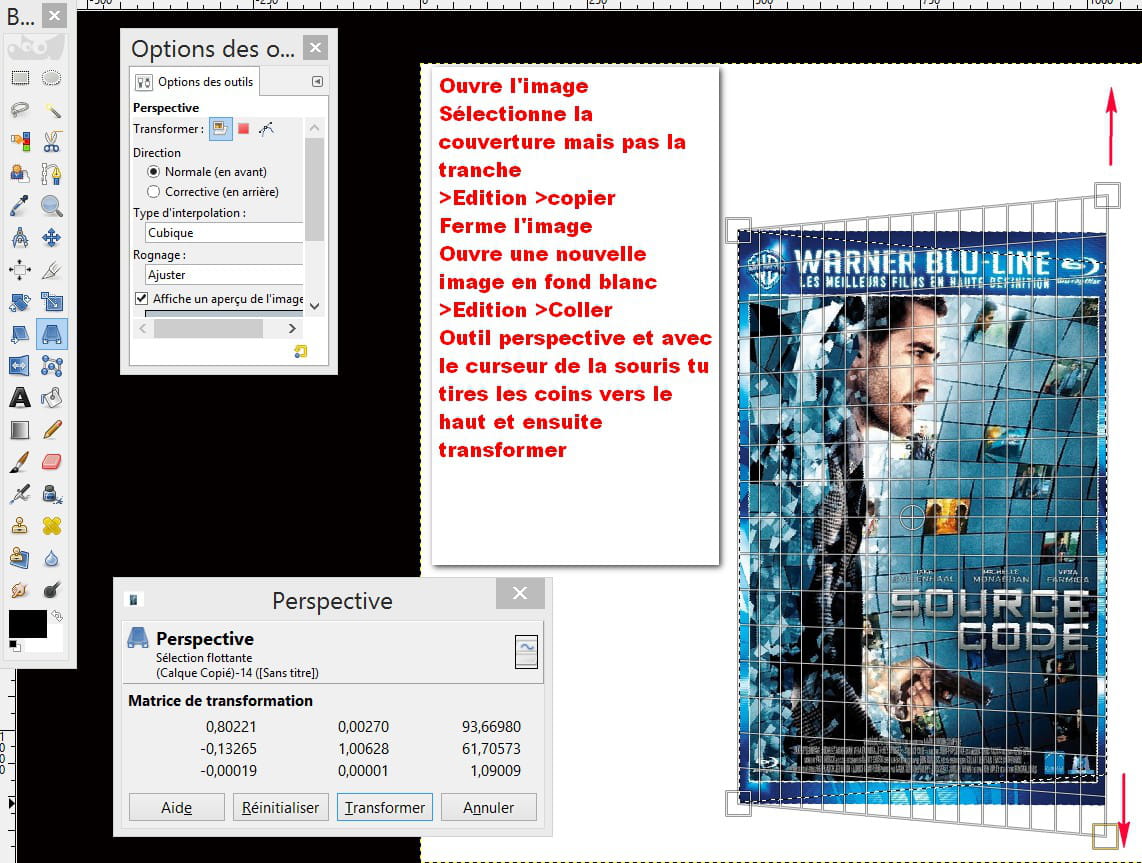Open the tool options tab menu arrow

[317, 82]
